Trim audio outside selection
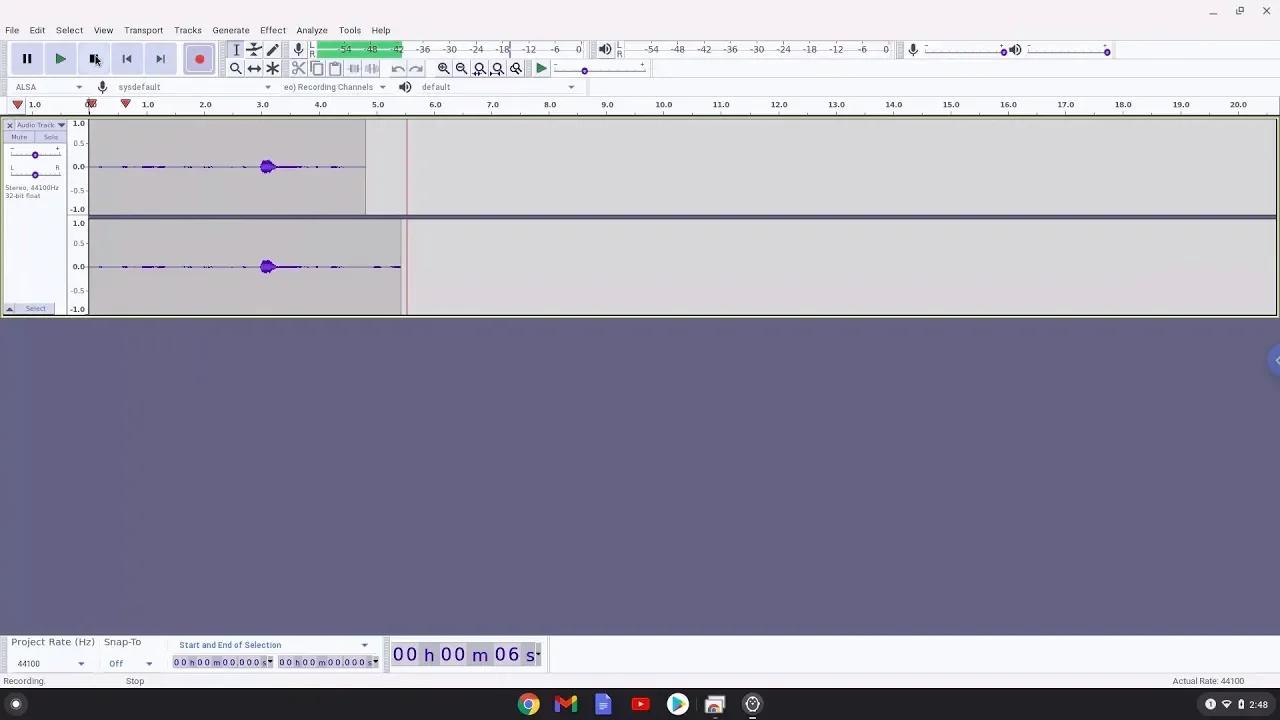Screen dimensions: 1280x720 [353, 68]
